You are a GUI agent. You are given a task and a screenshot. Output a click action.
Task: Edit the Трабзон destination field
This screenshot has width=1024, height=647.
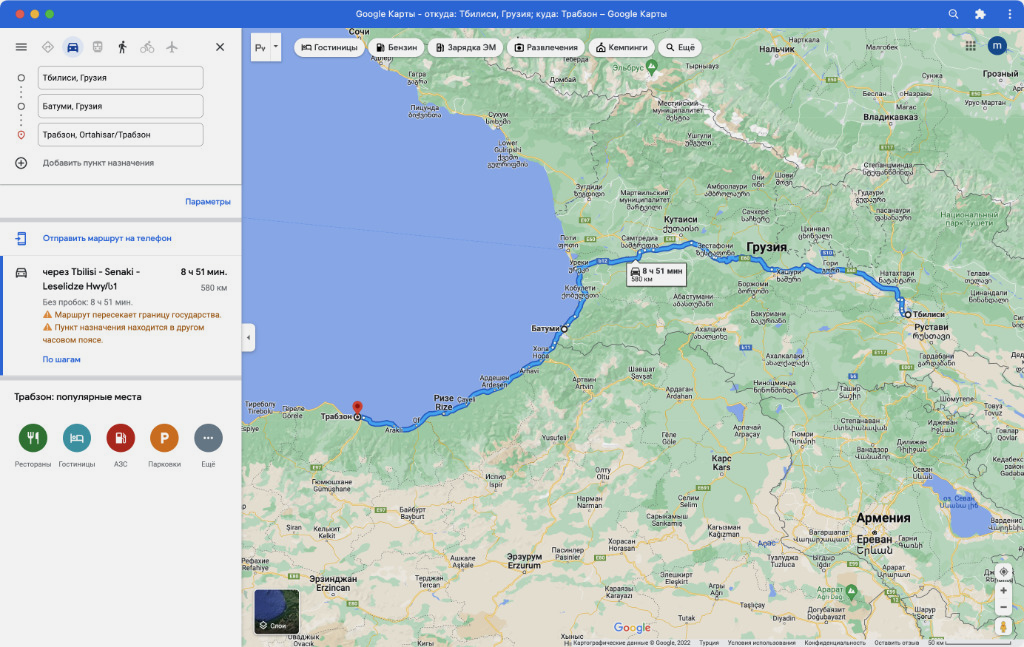(120, 134)
